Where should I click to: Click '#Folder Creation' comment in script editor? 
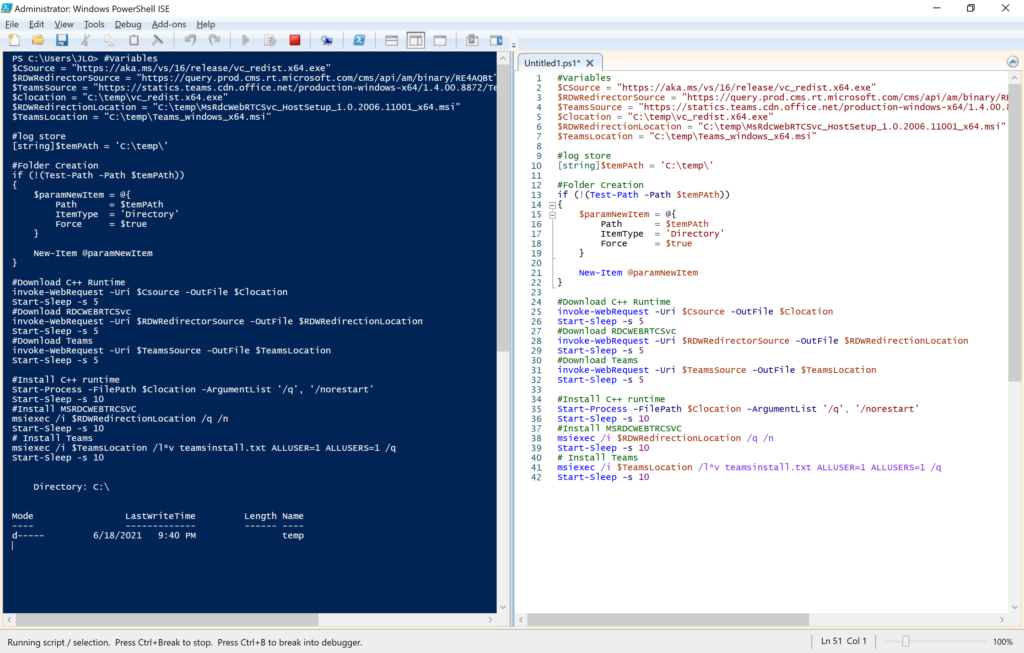600,185
